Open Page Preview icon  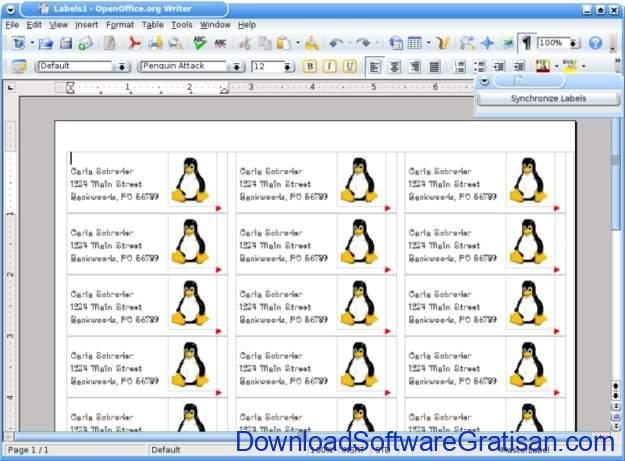(x=175, y=43)
